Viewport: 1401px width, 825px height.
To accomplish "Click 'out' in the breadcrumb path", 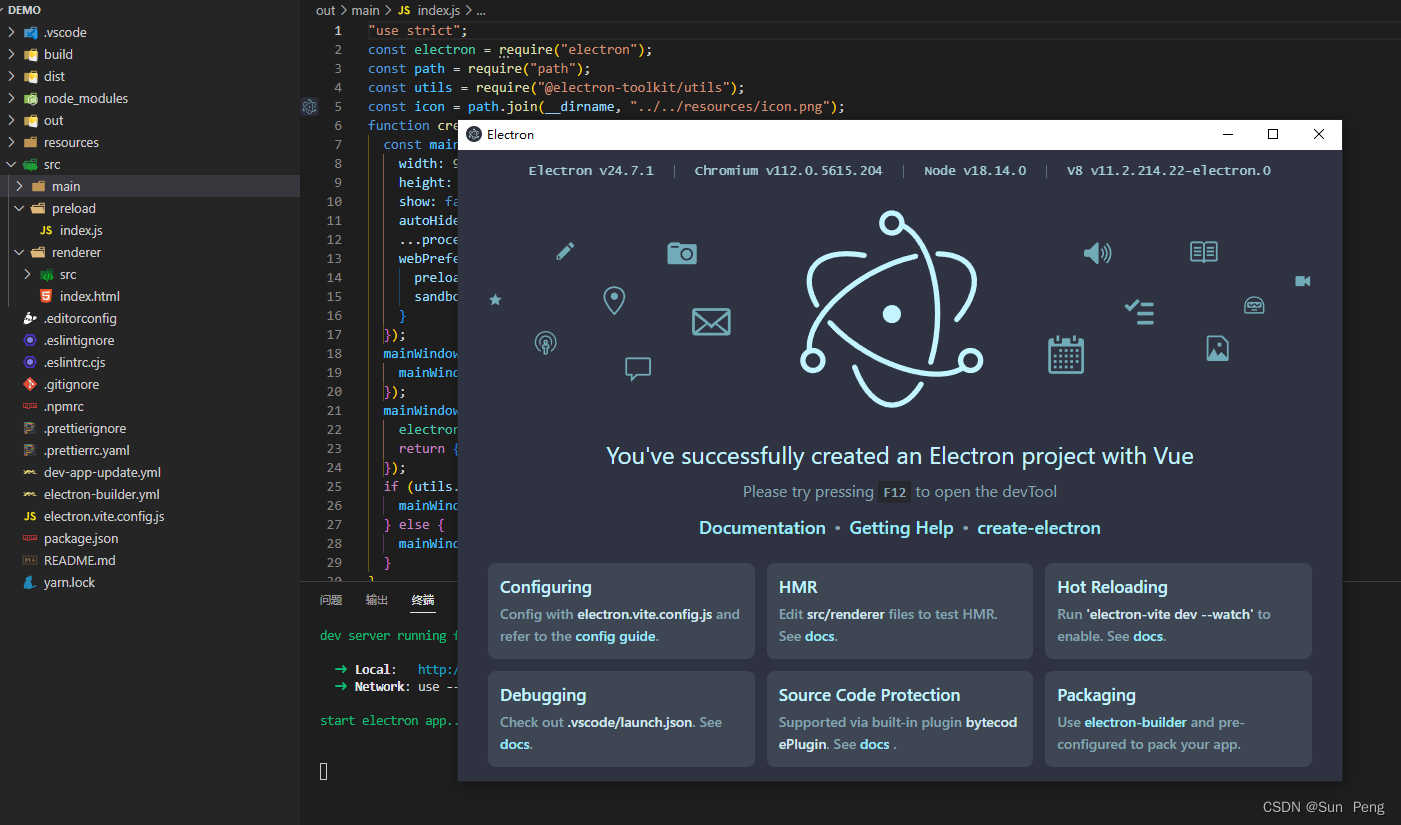I will (x=326, y=10).
